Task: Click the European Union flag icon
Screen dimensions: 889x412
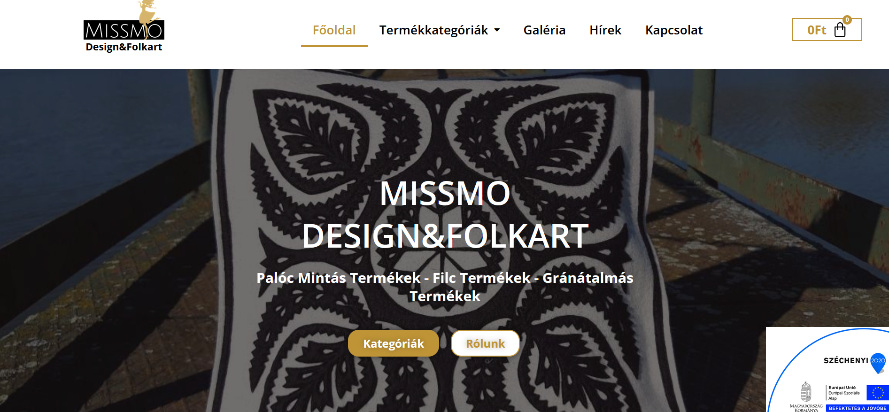Action: click(877, 393)
